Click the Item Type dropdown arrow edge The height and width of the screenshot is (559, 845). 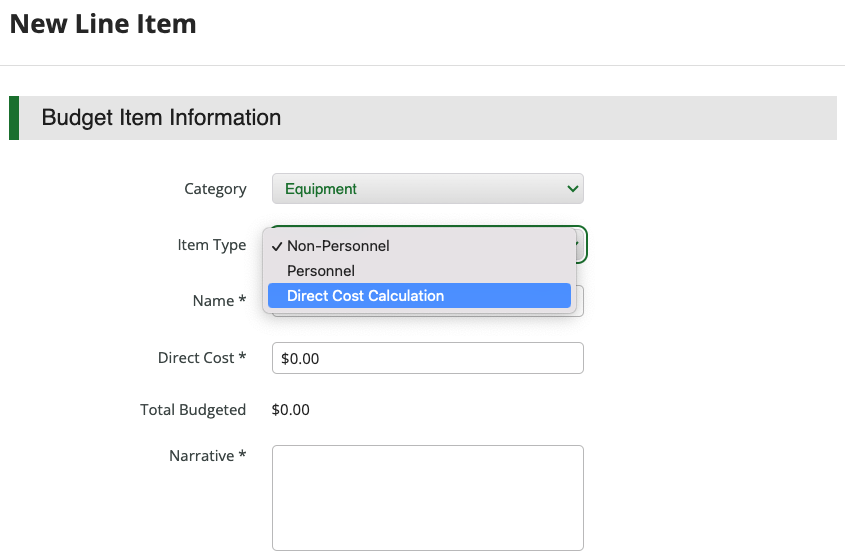click(581, 245)
